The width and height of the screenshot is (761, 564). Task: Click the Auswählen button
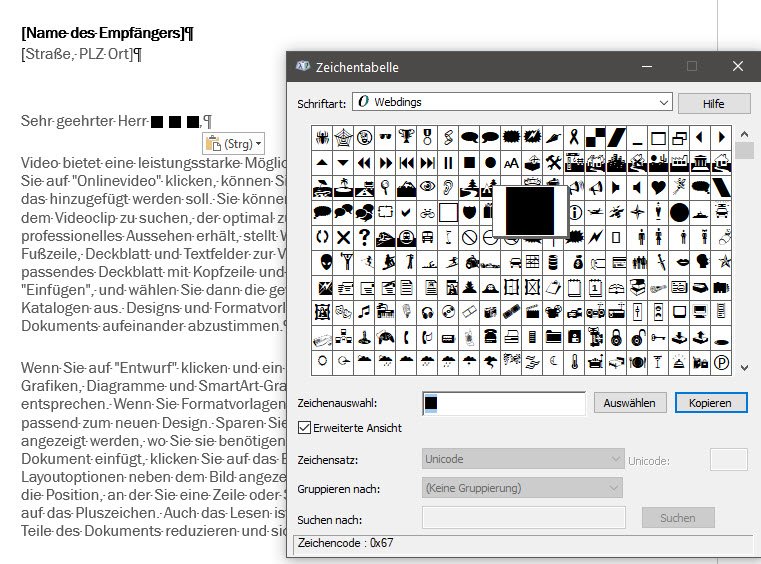629,403
